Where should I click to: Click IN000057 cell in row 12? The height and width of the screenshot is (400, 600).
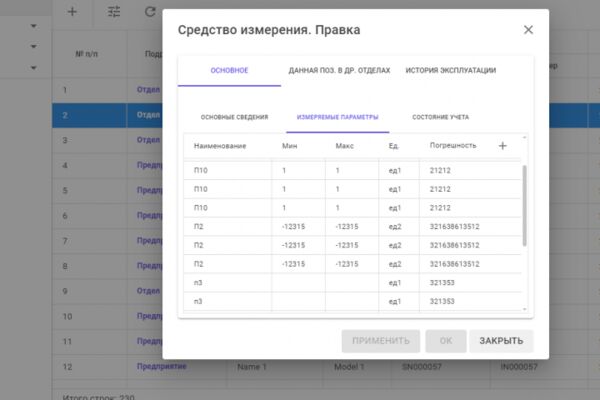519,367
